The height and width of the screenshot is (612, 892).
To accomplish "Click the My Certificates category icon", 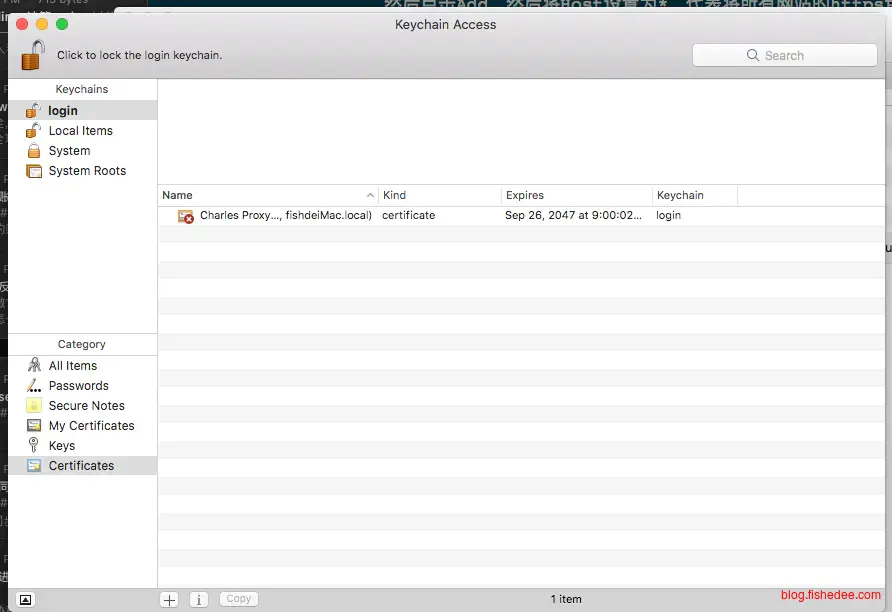I will click(x=34, y=426).
